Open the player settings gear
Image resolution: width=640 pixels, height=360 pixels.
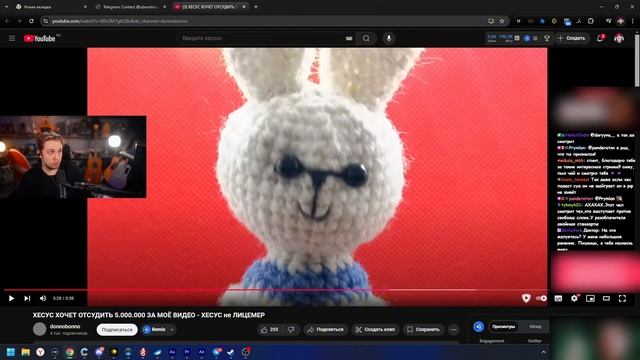point(574,298)
